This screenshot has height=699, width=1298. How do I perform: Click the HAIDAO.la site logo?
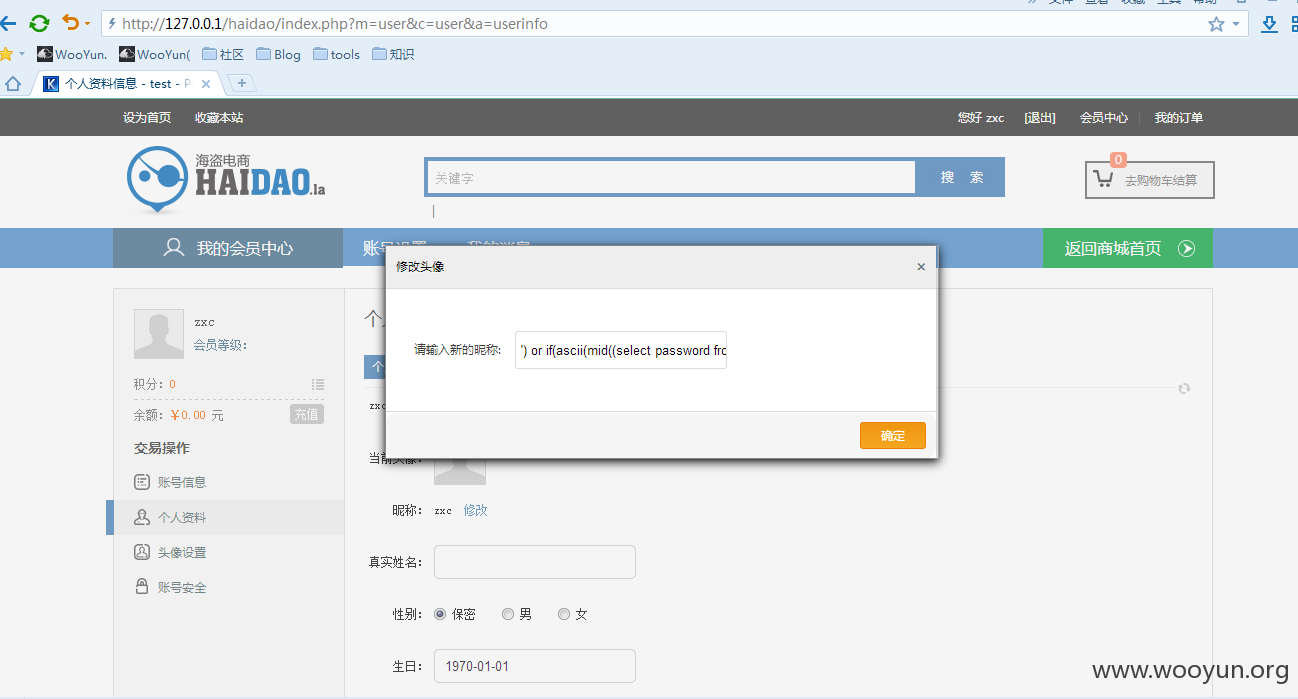226,179
